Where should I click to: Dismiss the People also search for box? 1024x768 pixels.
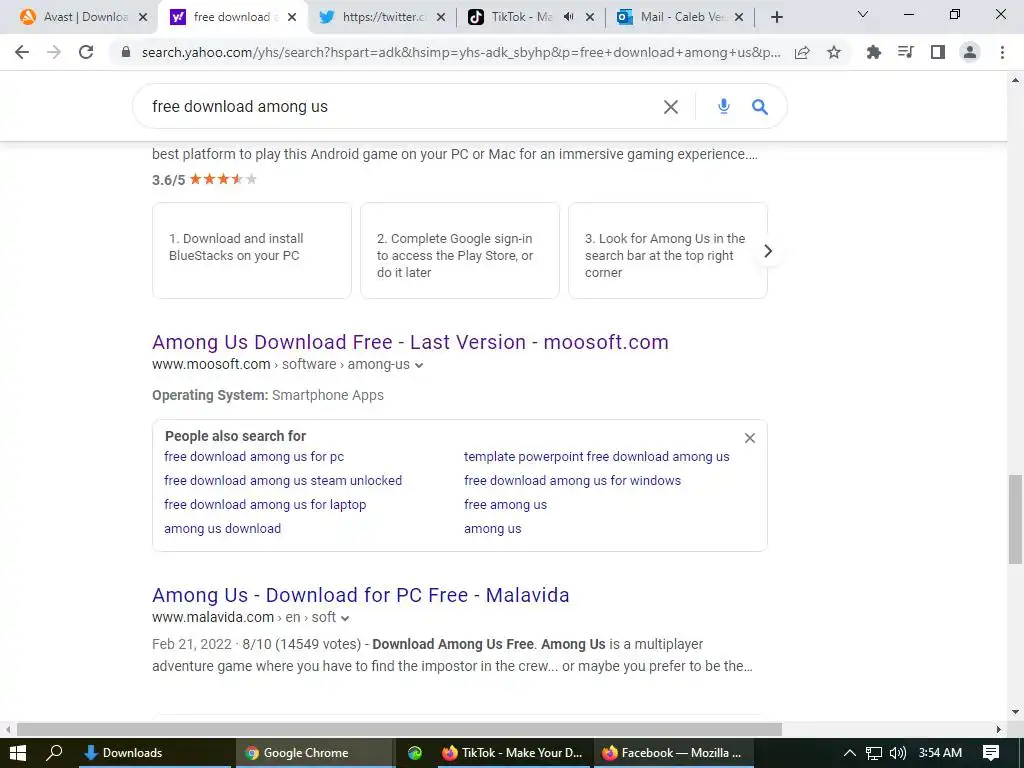(x=750, y=438)
